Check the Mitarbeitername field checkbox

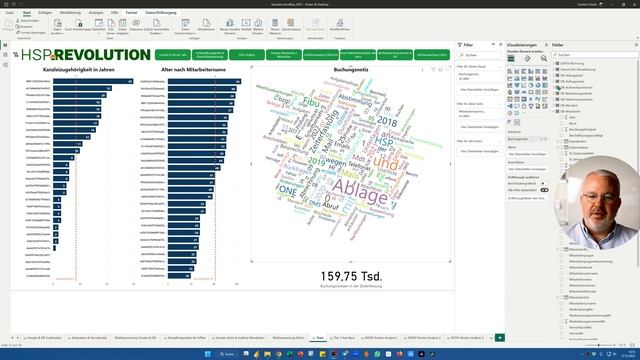click(562, 279)
